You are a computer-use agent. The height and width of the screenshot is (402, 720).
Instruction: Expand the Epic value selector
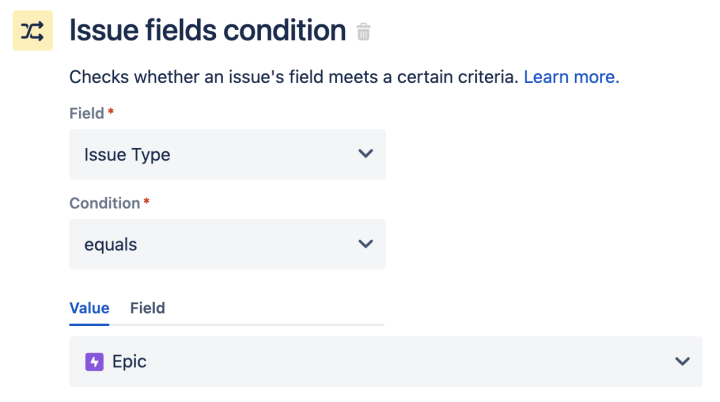pyautogui.click(x=385, y=362)
